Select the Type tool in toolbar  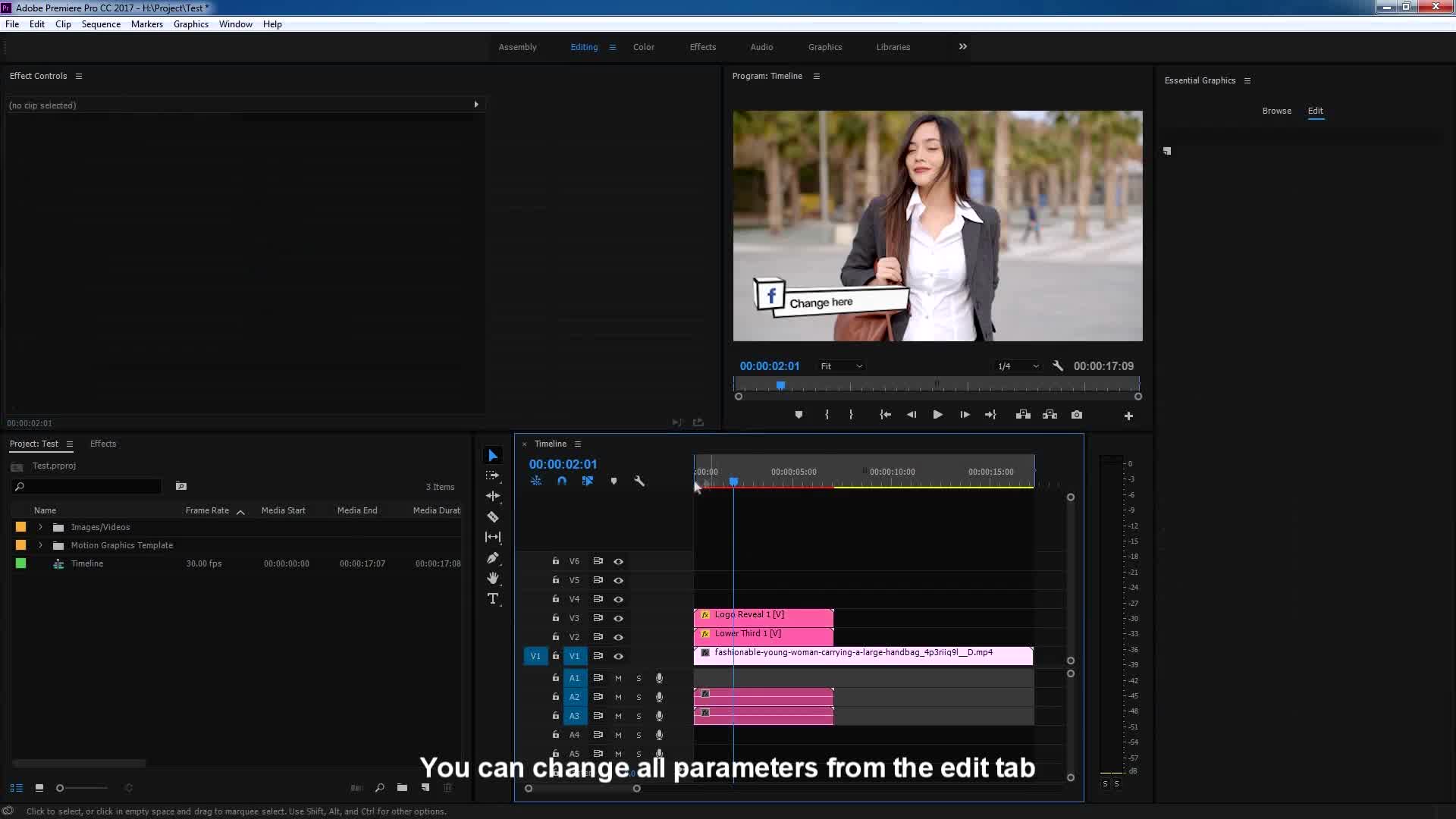(492, 598)
